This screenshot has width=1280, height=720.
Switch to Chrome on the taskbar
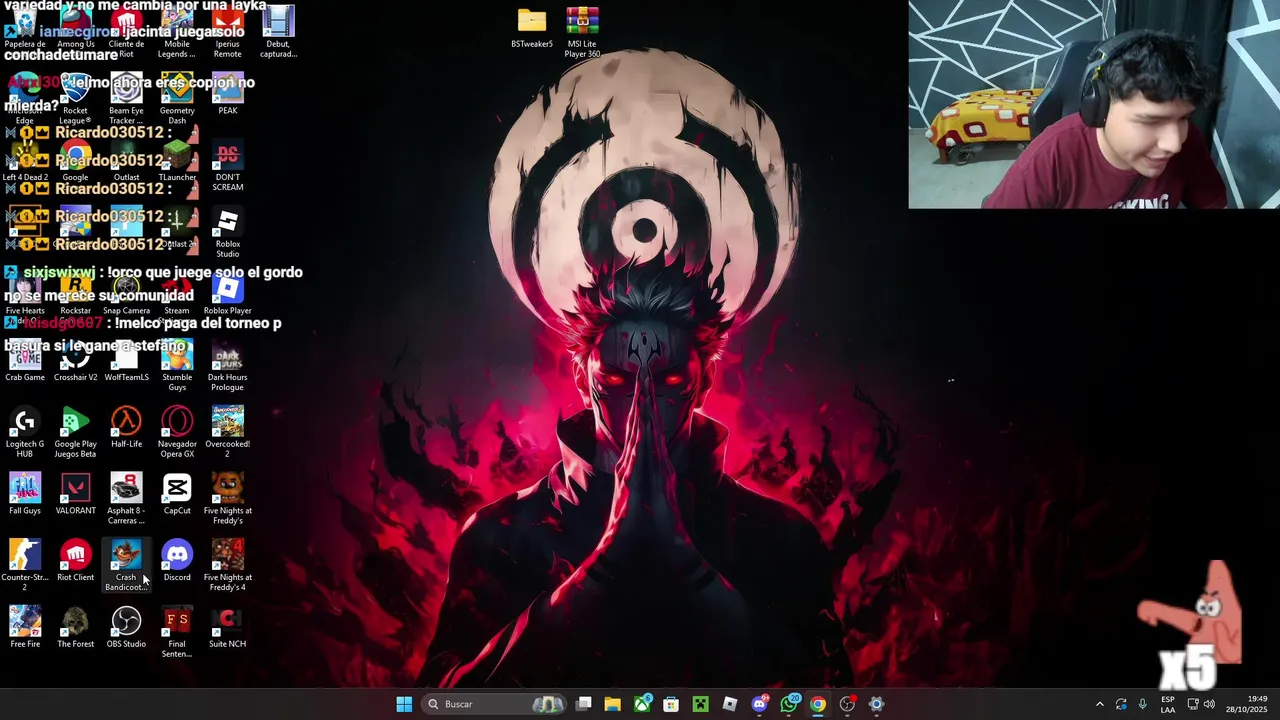pyautogui.click(x=817, y=704)
